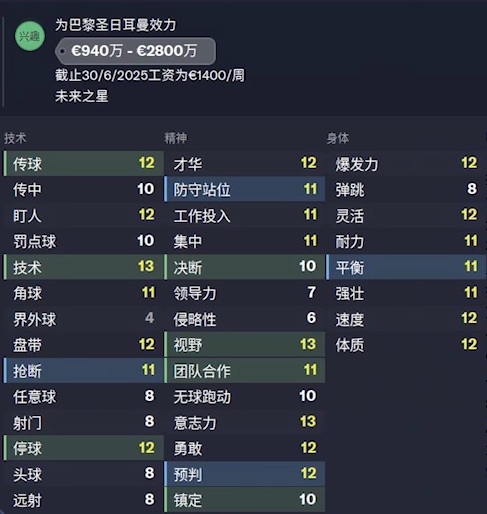This screenshot has width=487, height=514.
Task: Click the €940万 - €2800万 value tag
Action: [136, 51]
